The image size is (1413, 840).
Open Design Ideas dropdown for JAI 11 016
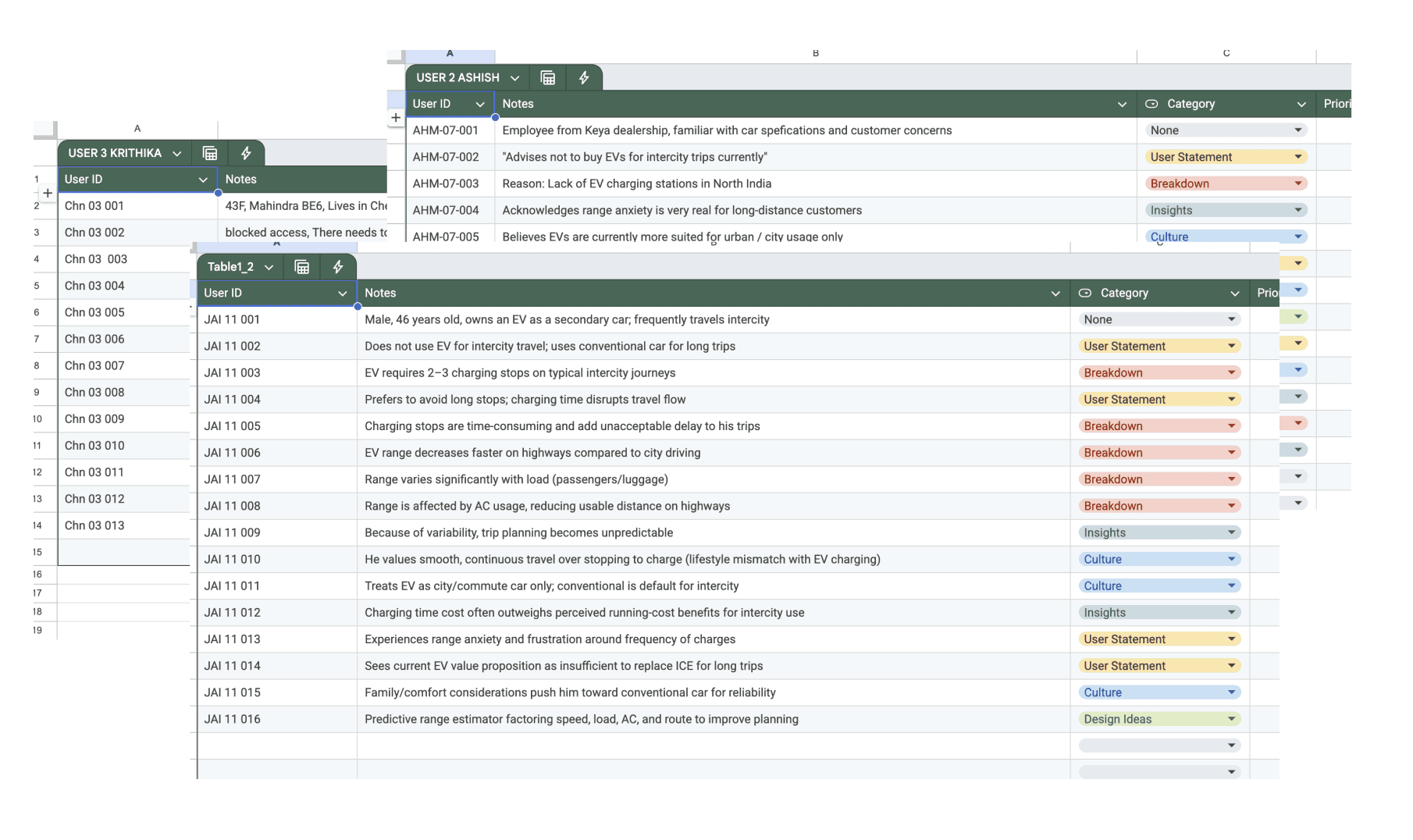(1159, 719)
